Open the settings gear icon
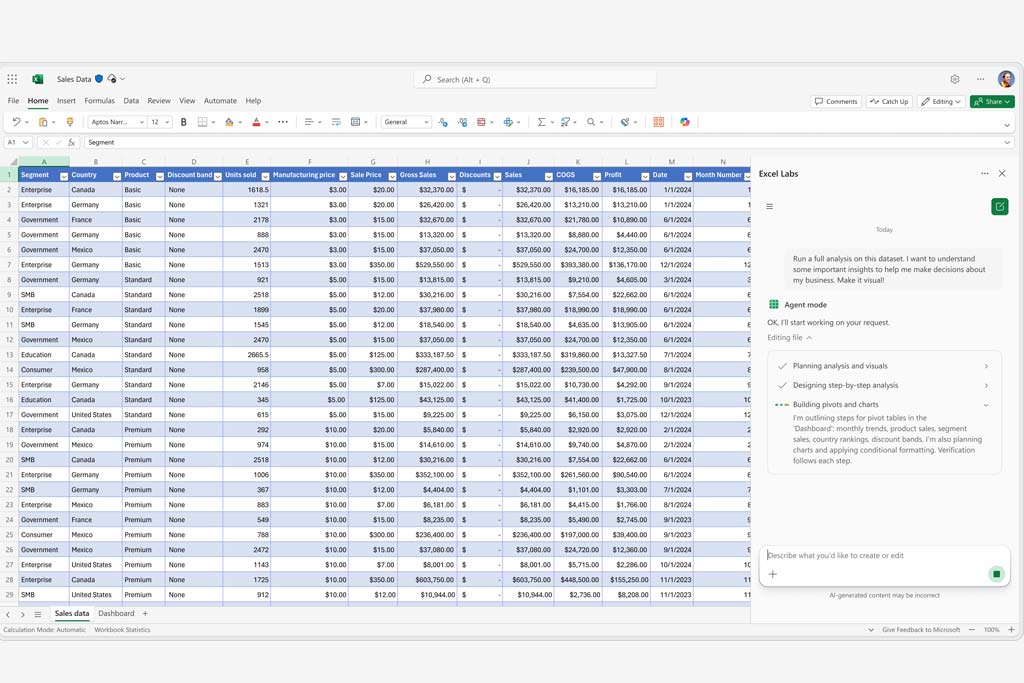This screenshot has width=1024, height=683. 955,79
